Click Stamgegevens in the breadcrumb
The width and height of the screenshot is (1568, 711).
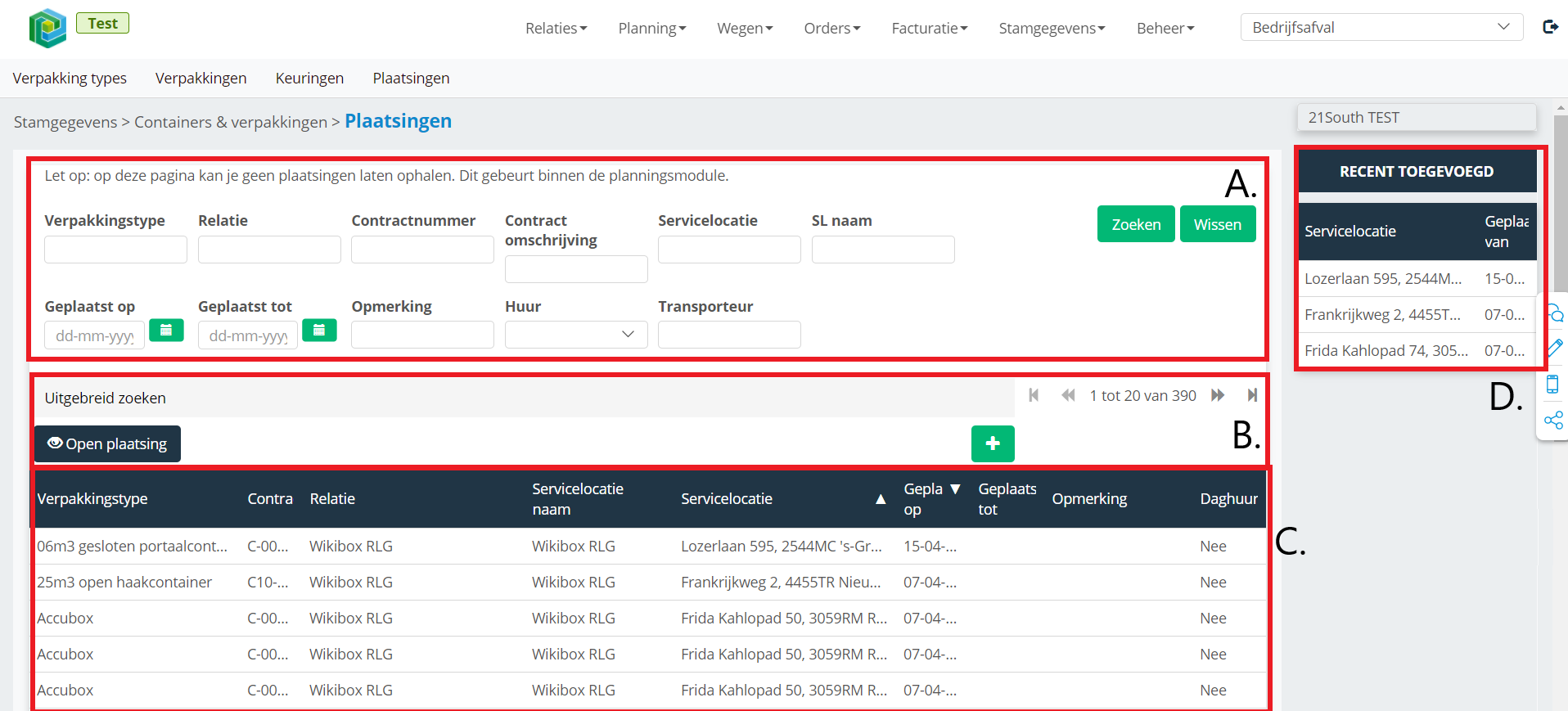(x=65, y=122)
